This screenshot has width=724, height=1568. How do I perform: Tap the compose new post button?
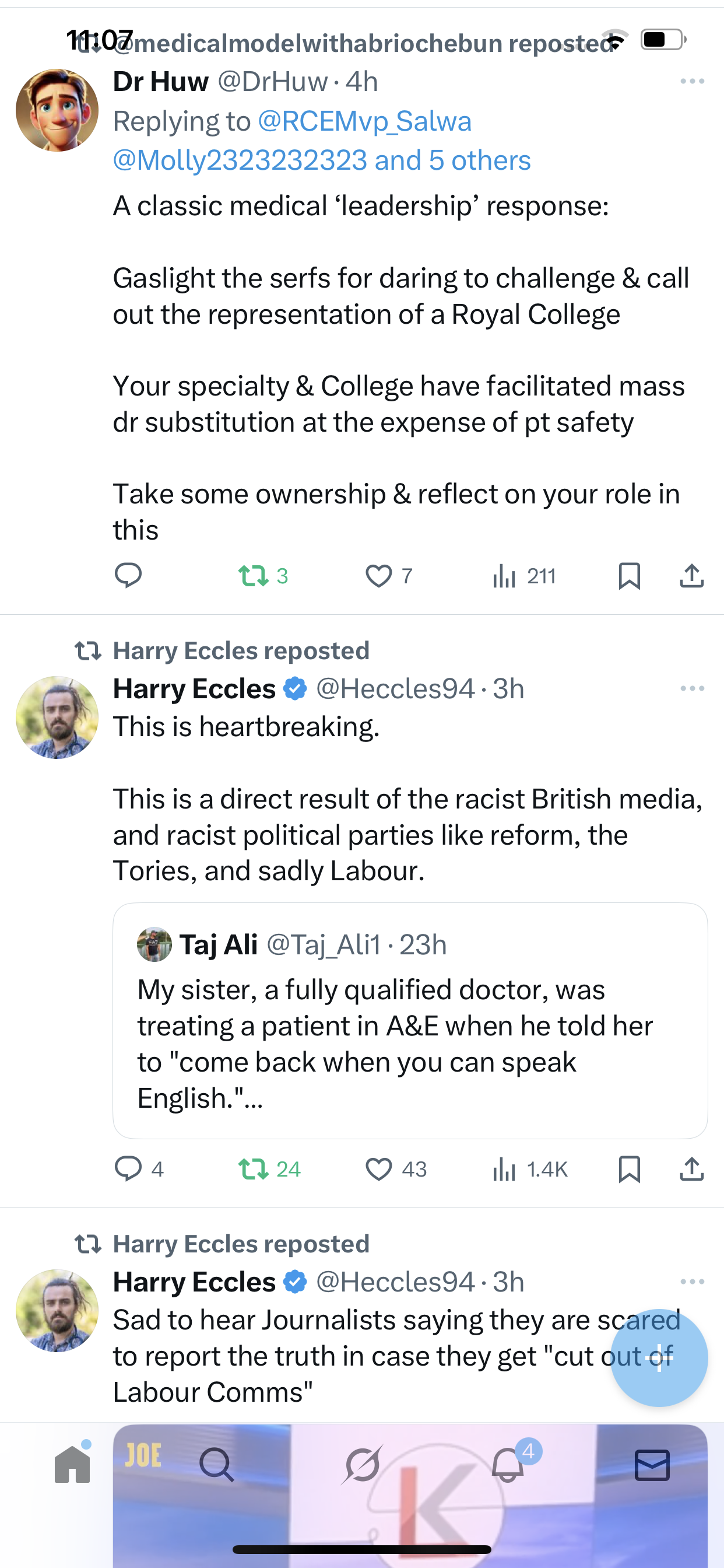pyautogui.click(x=659, y=1357)
